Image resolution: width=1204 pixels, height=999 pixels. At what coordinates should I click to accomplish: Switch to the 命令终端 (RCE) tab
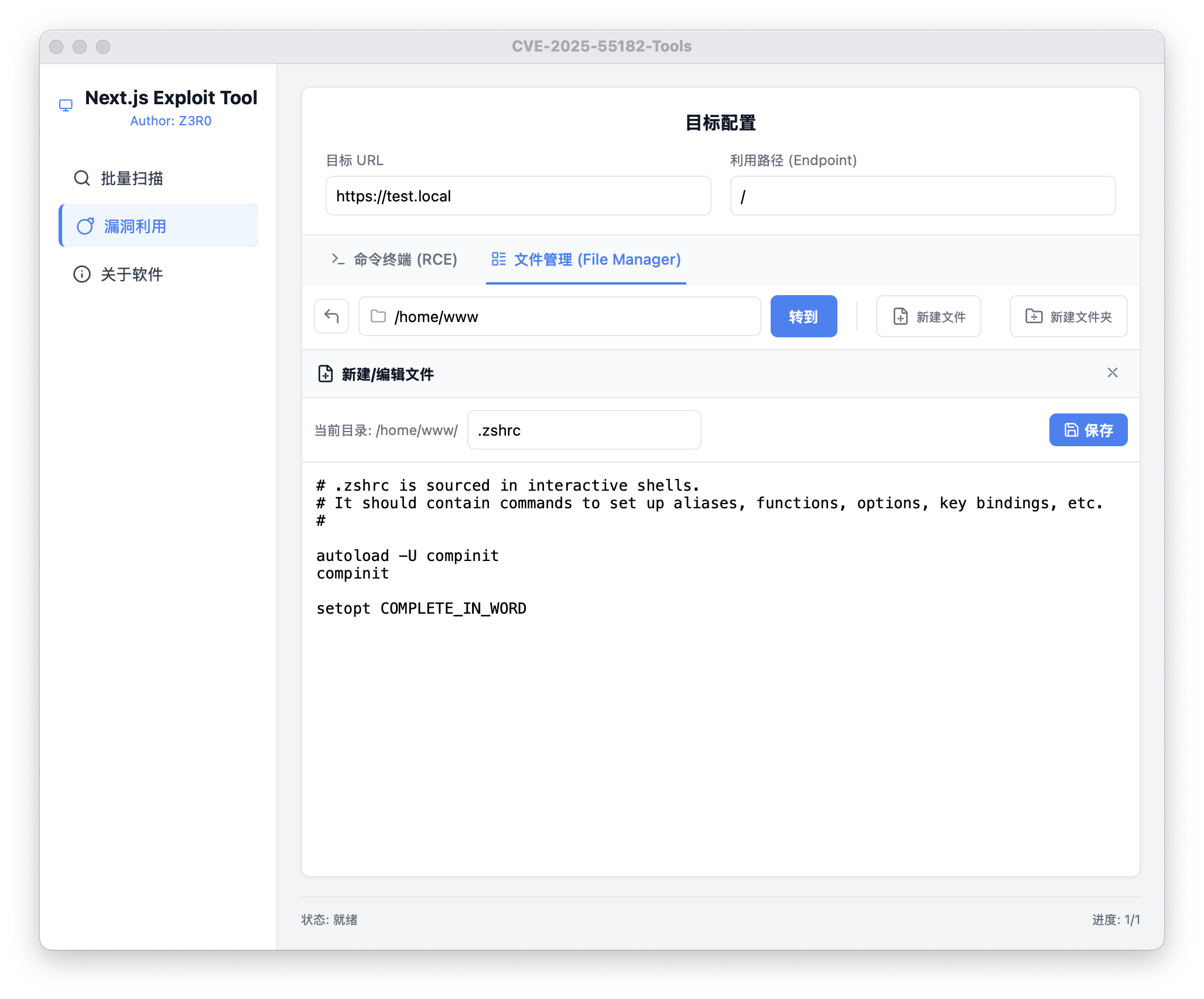(394, 259)
